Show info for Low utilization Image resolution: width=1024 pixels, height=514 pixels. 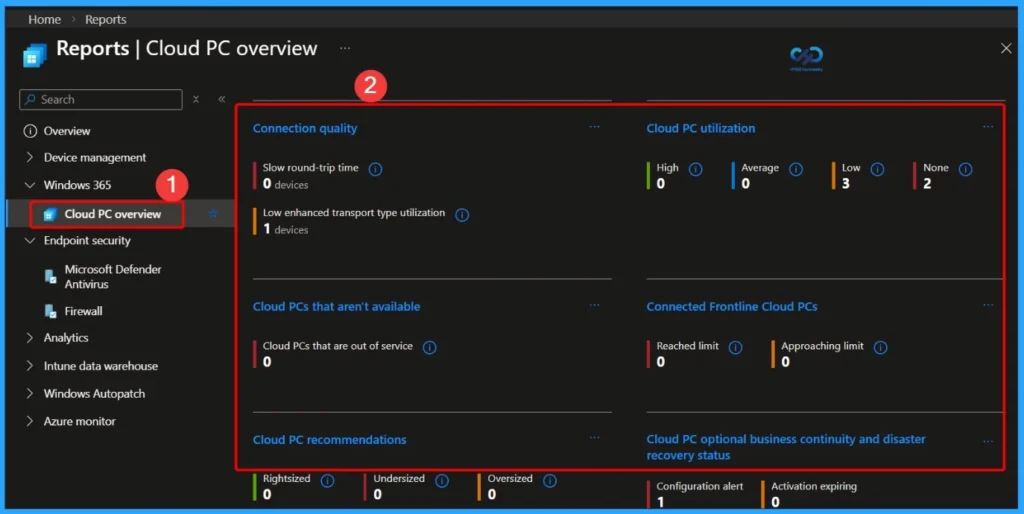pos(877,169)
